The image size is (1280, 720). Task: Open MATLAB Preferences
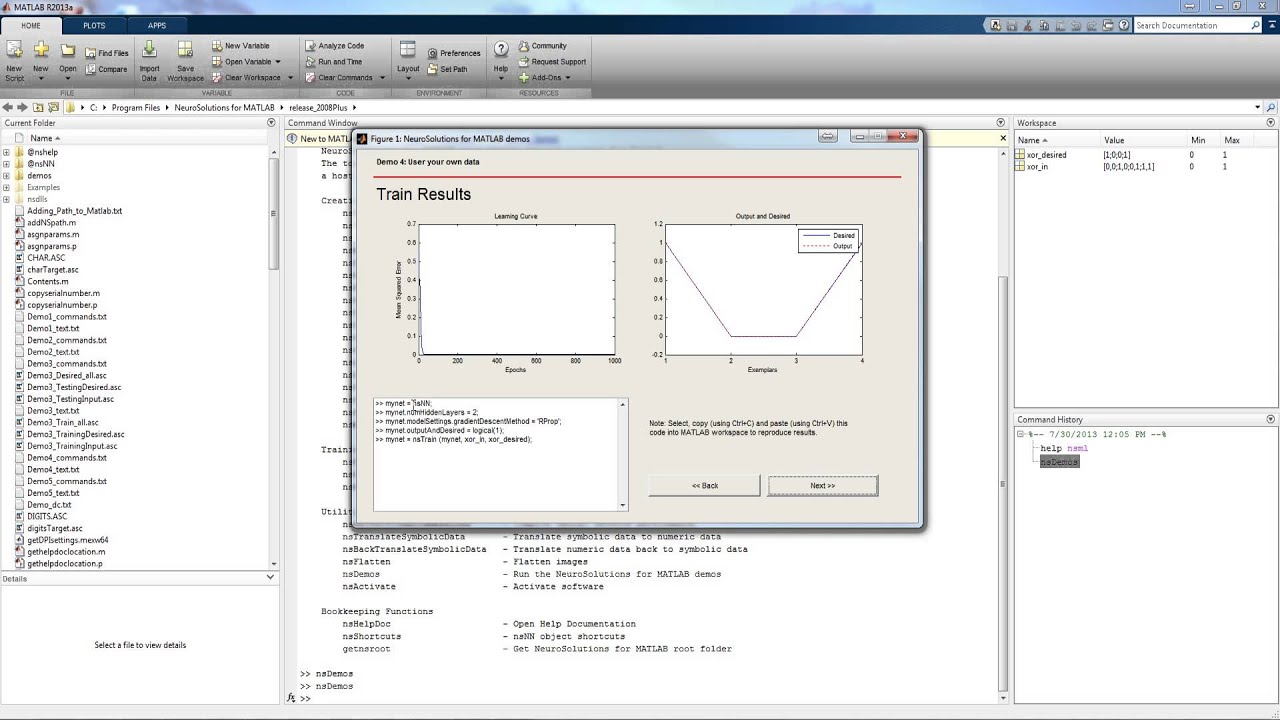454,53
